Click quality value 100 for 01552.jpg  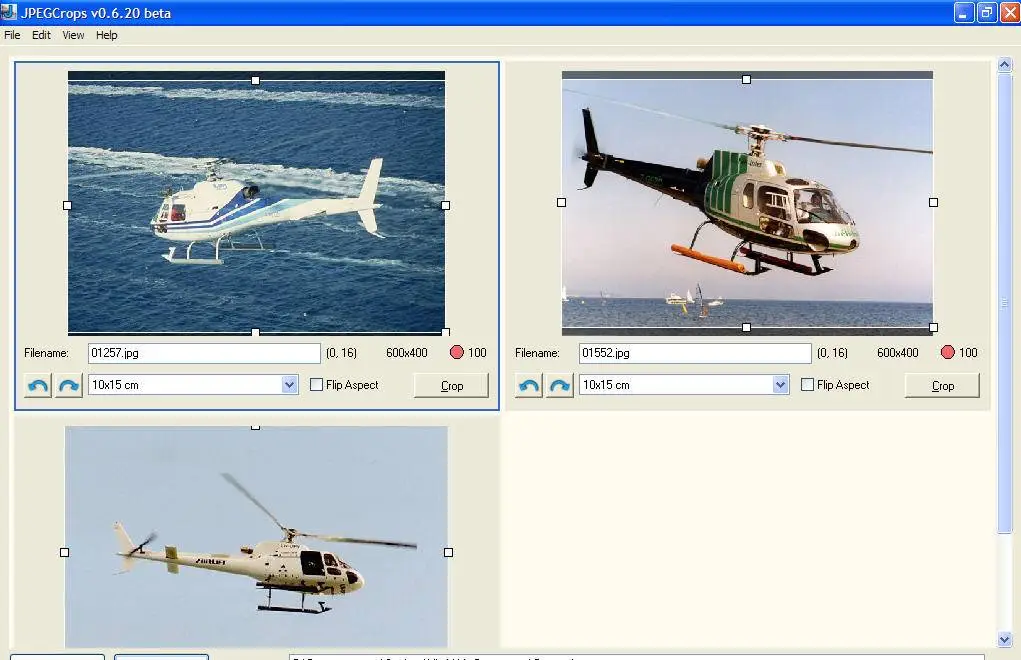[x=968, y=353]
